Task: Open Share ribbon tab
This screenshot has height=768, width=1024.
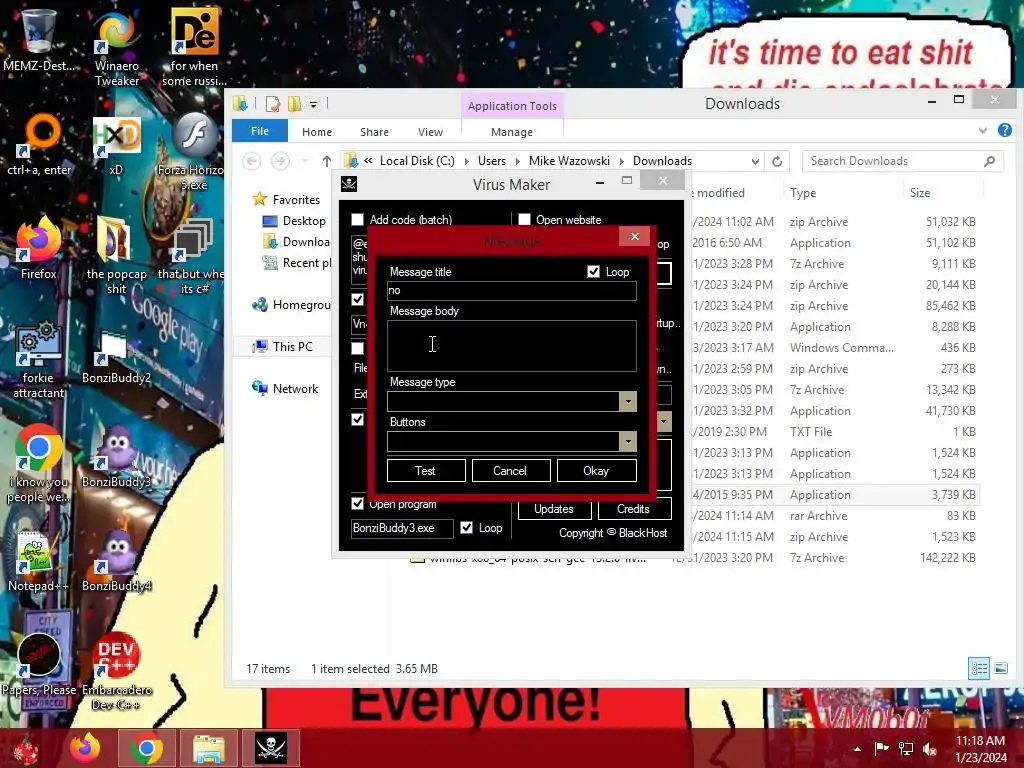Action: click(x=374, y=132)
